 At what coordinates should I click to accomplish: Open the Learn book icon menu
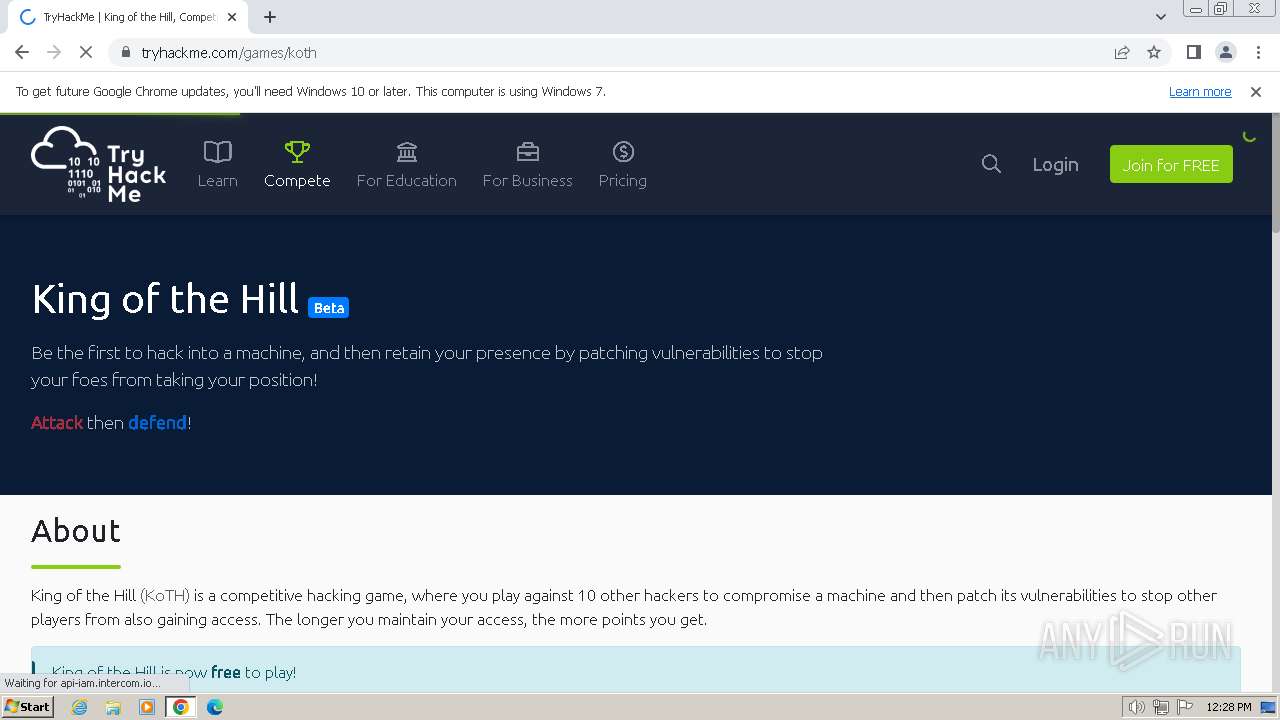217,165
